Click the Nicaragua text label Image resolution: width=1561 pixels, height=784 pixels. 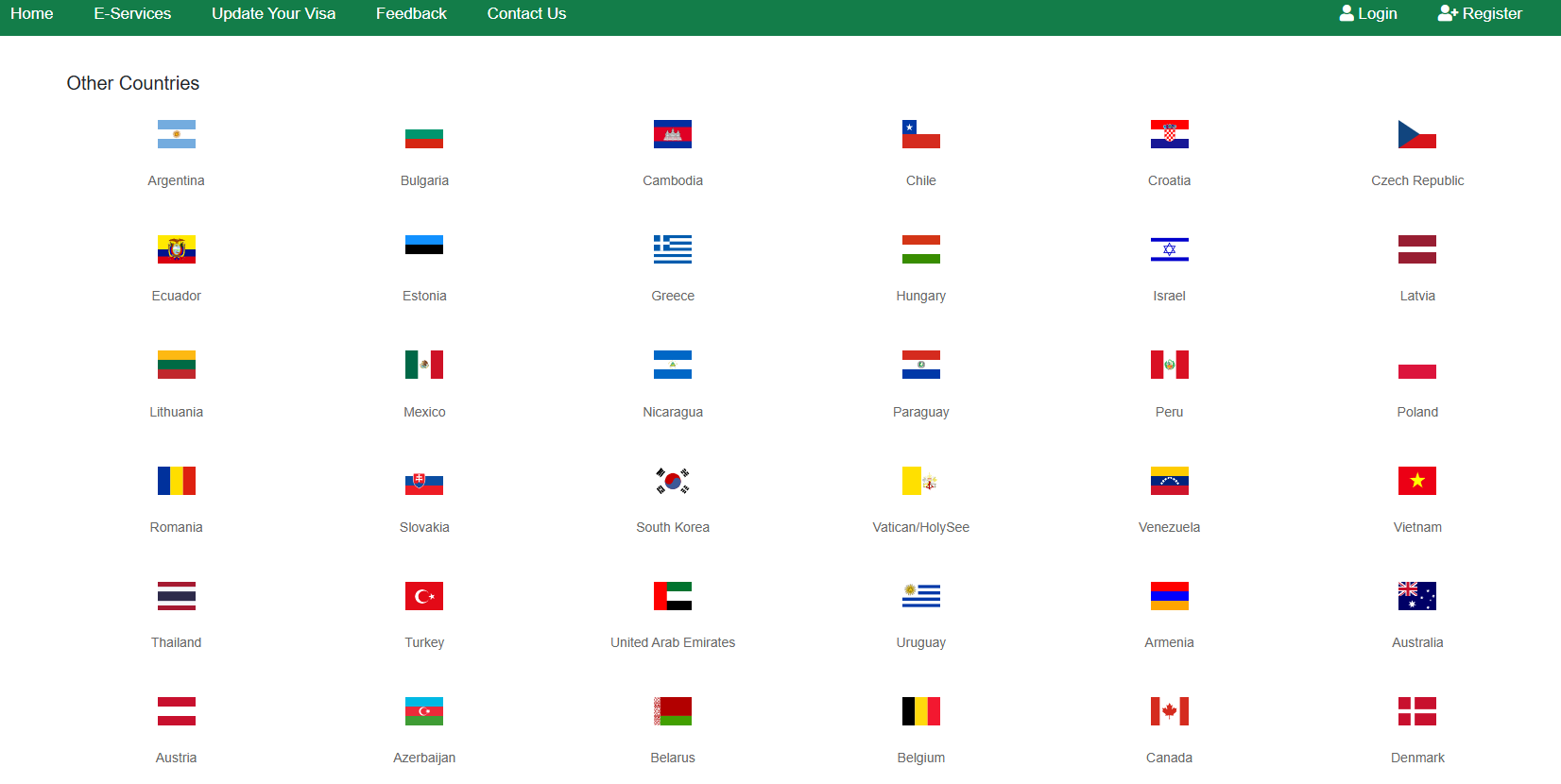coord(673,412)
